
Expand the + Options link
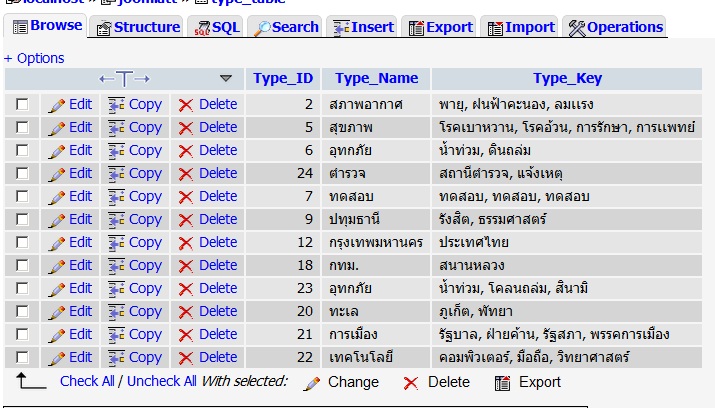tap(34, 58)
